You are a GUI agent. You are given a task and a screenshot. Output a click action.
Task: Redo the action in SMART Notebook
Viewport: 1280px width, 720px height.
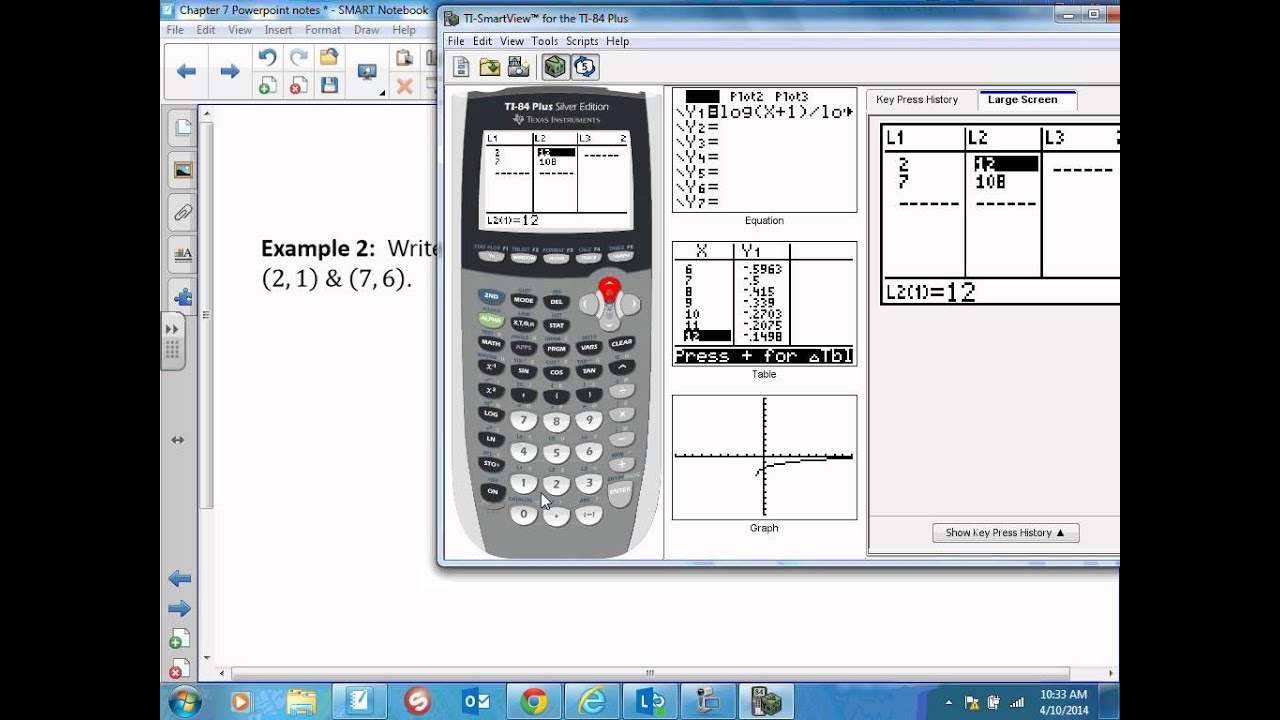point(298,58)
